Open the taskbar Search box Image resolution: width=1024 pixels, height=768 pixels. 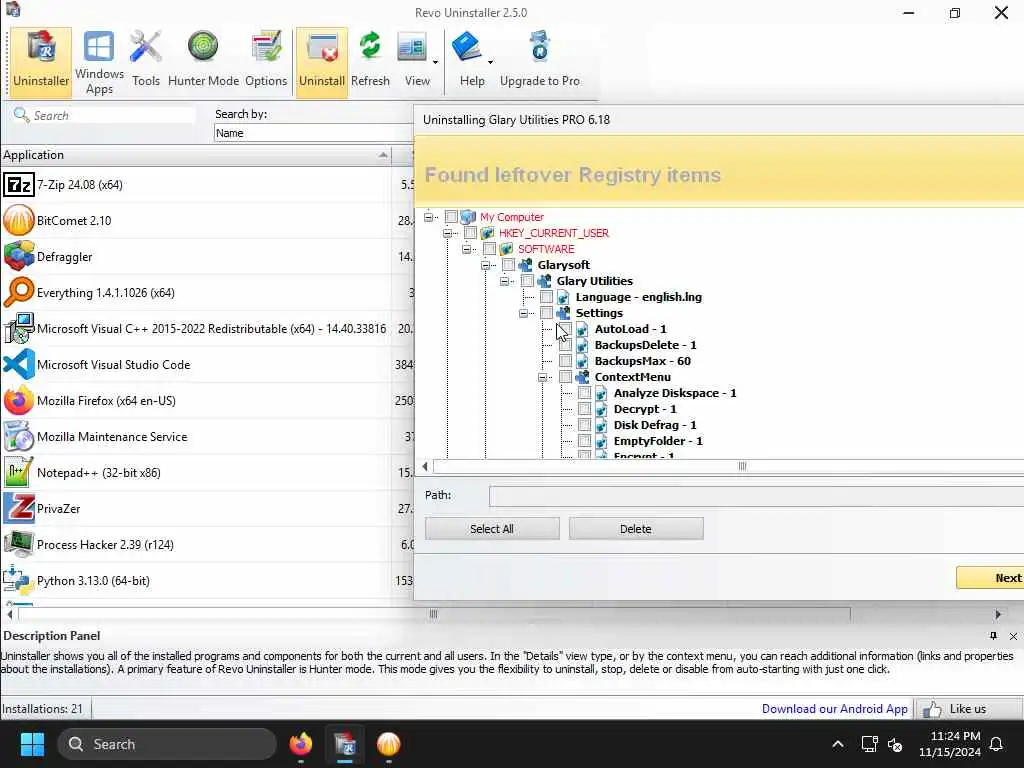pyautogui.click(x=167, y=744)
